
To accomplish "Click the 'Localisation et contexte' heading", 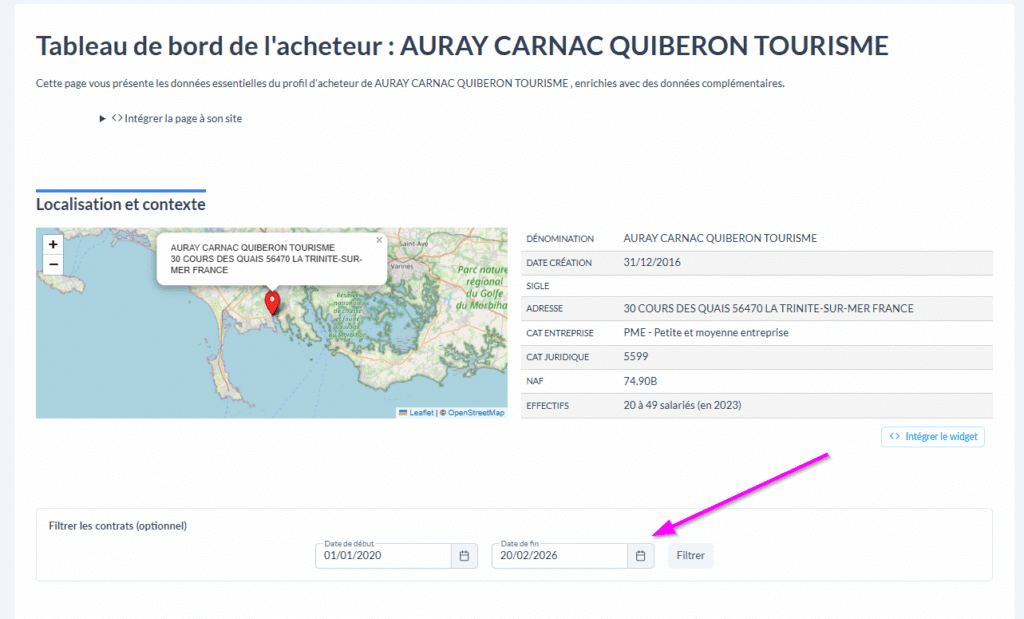I will tap(121, 205).
